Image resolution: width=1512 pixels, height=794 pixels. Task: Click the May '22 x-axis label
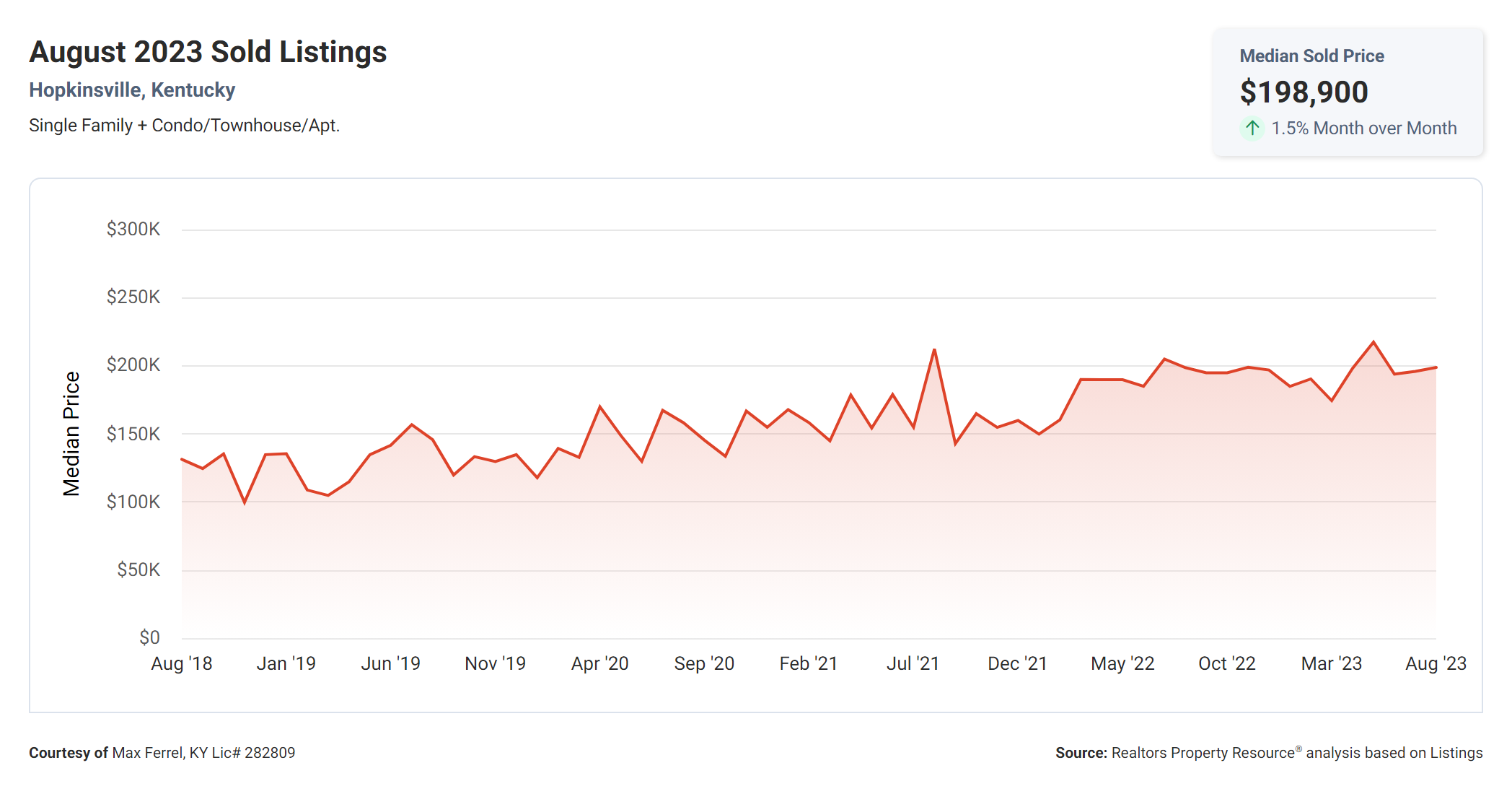[x=1122, y=663]
